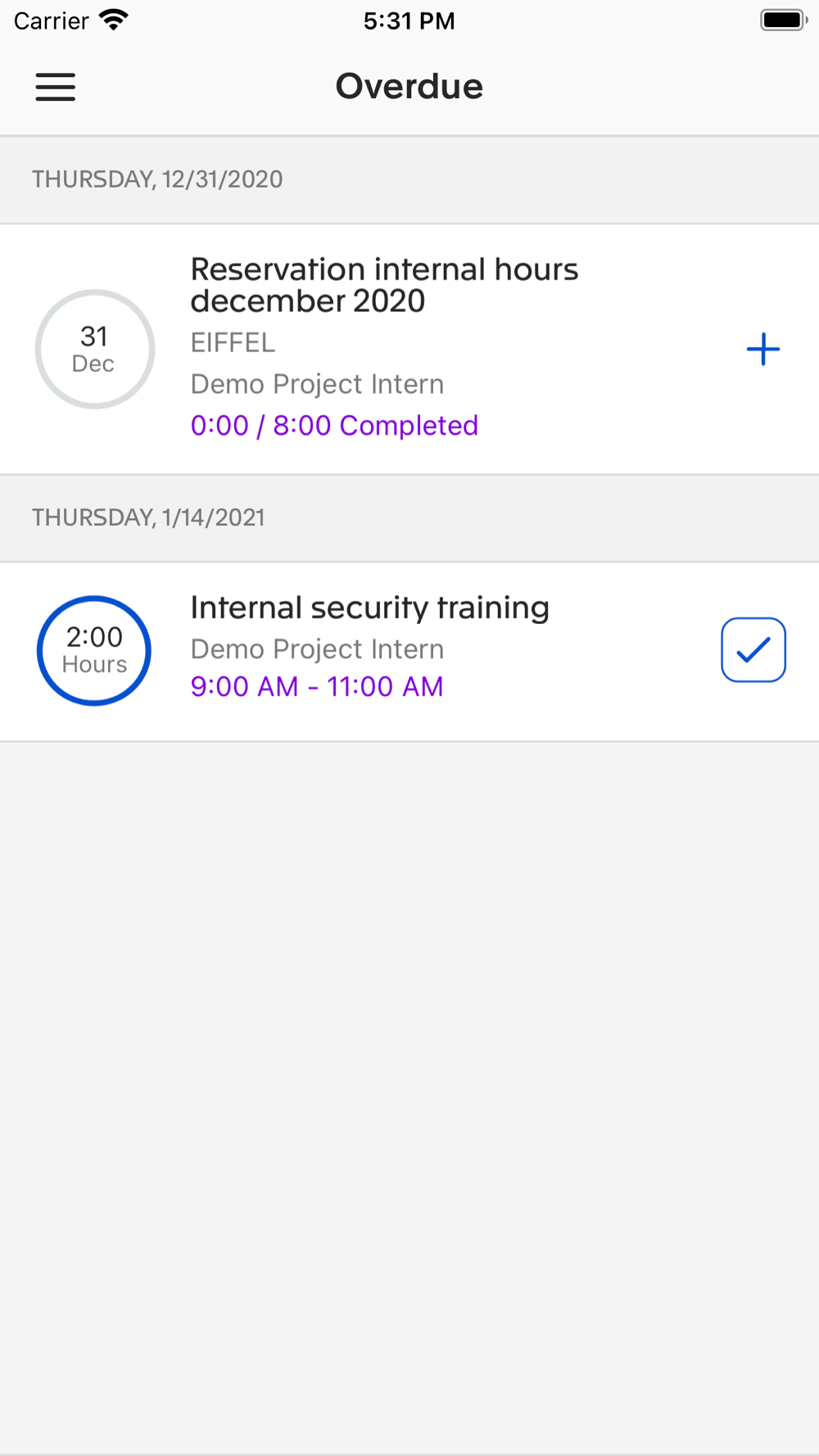This screenshot has width=819, height=1456.
Task: Tap the Thursday, 1/14/2021 section header
Action: 409,518
